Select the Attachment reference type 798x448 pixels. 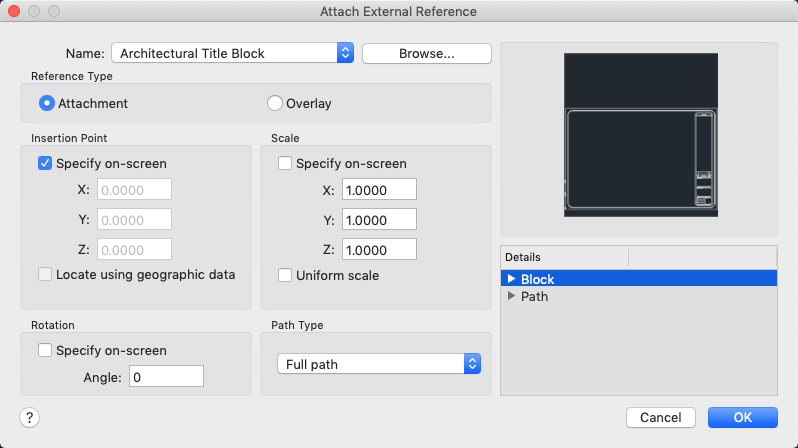46,103
